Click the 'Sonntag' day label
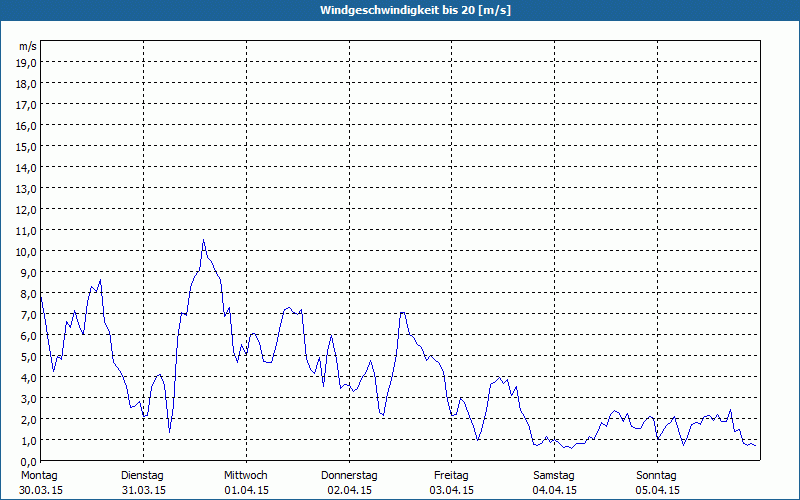 (657, 476)
